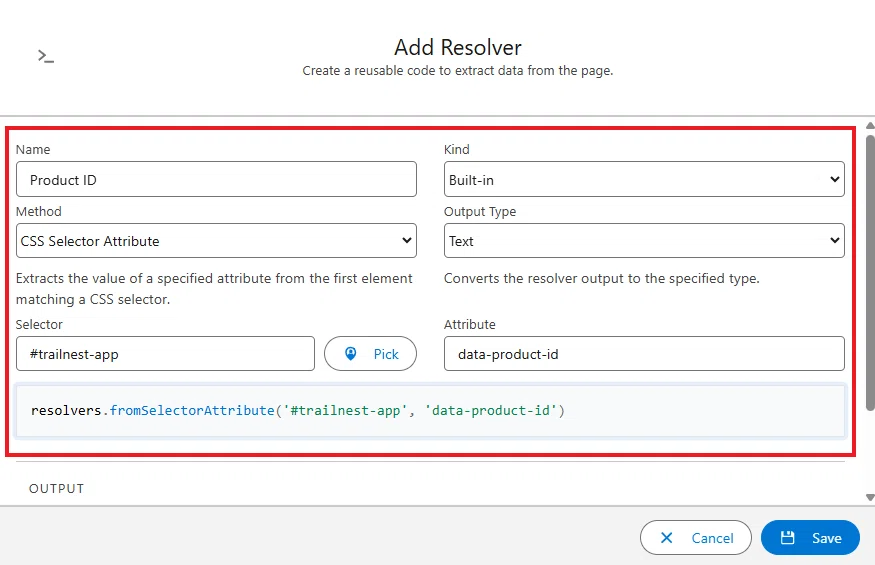Image resolution: width=875 pixels, height=565 pixels.
Task: Click the vertical scrollbar thumb
Action: pos(870,272)
